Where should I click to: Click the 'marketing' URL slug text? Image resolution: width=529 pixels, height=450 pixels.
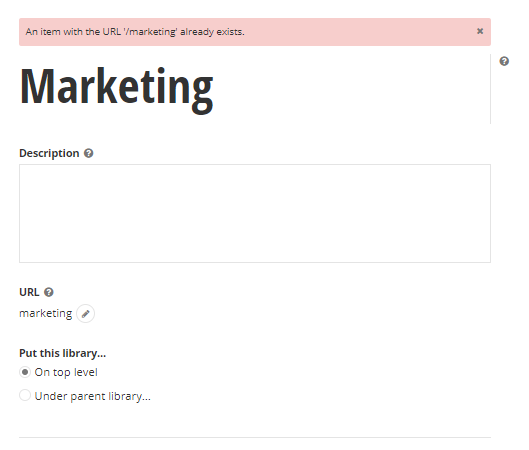coord(46,313)
